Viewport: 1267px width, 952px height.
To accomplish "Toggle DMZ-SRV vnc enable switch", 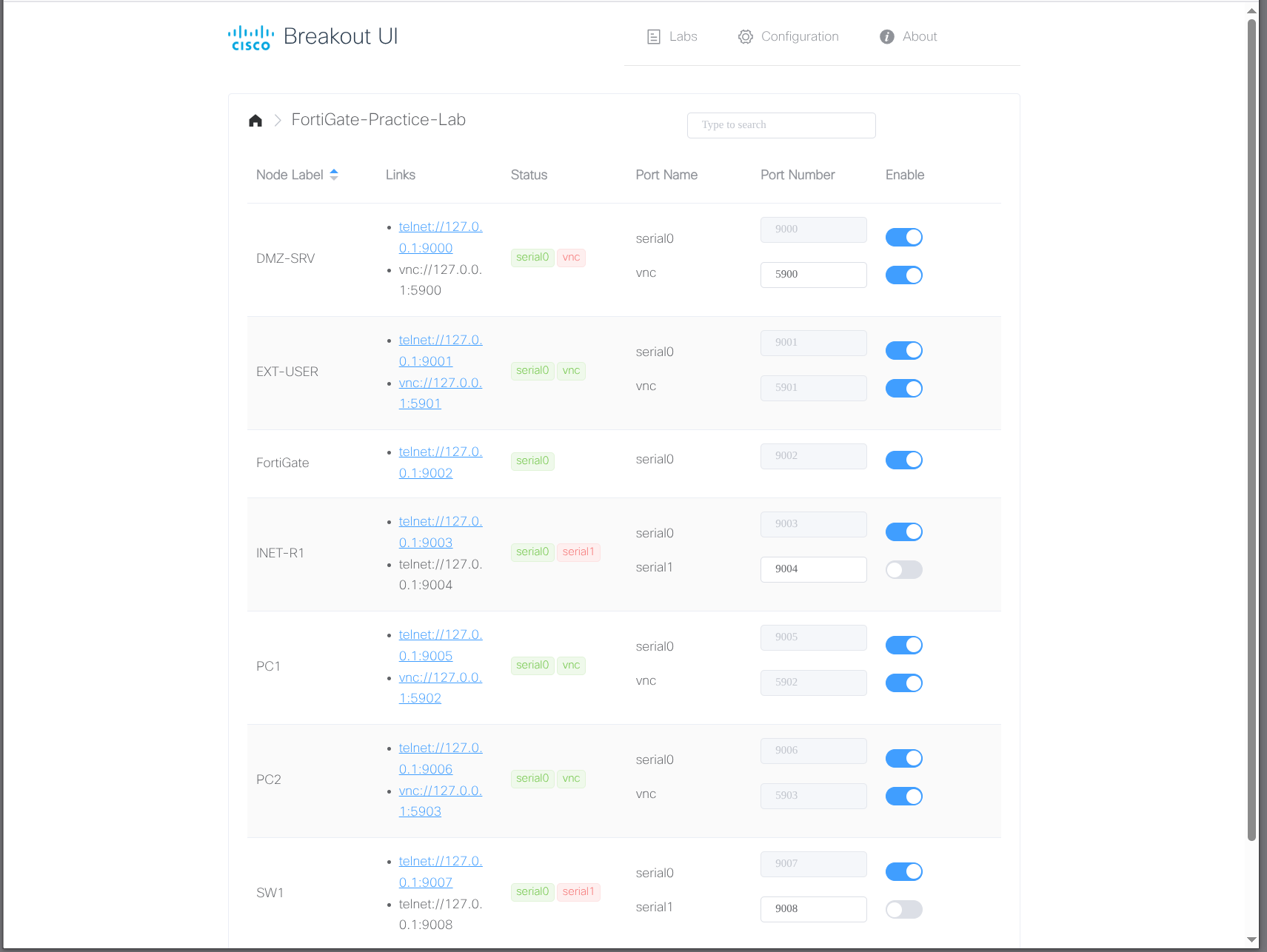I will pos(904,275).
